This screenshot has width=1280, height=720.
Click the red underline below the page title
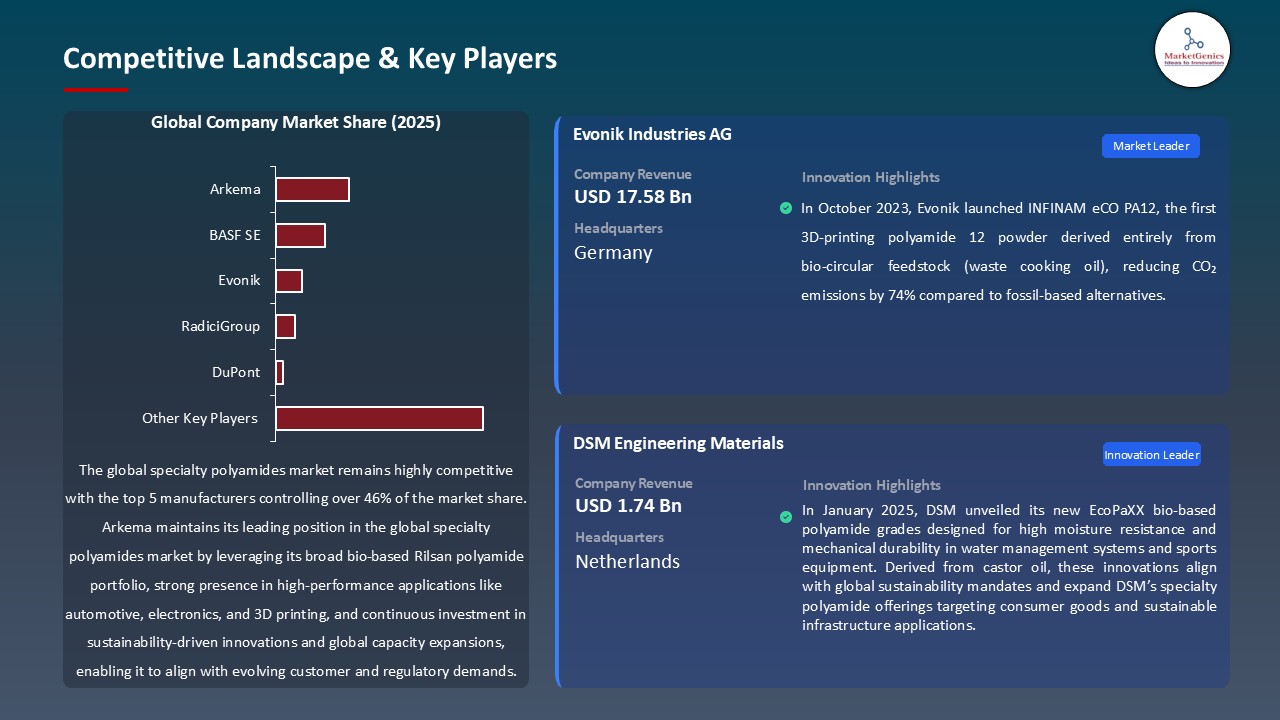(95, 87)
